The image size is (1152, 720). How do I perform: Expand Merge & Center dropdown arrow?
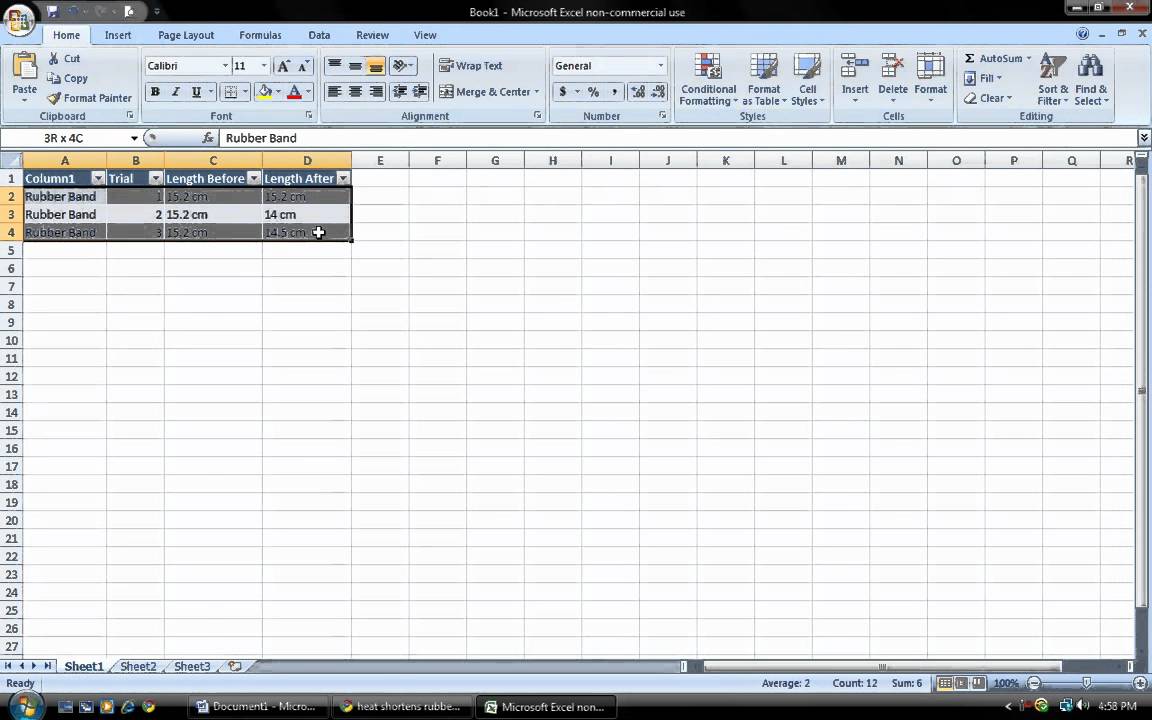click(x=537, y=92)
